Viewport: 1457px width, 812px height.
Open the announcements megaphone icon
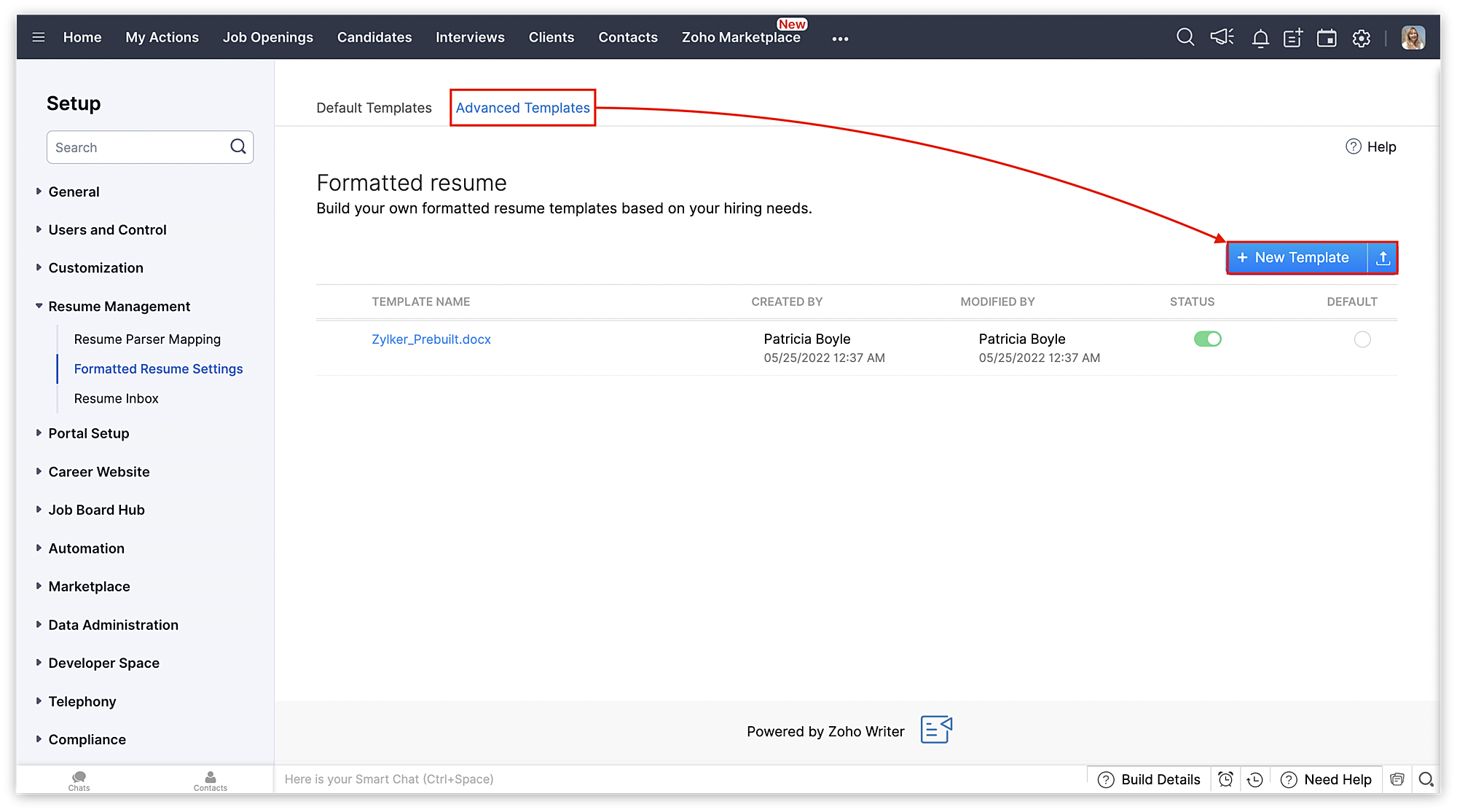1222,37
